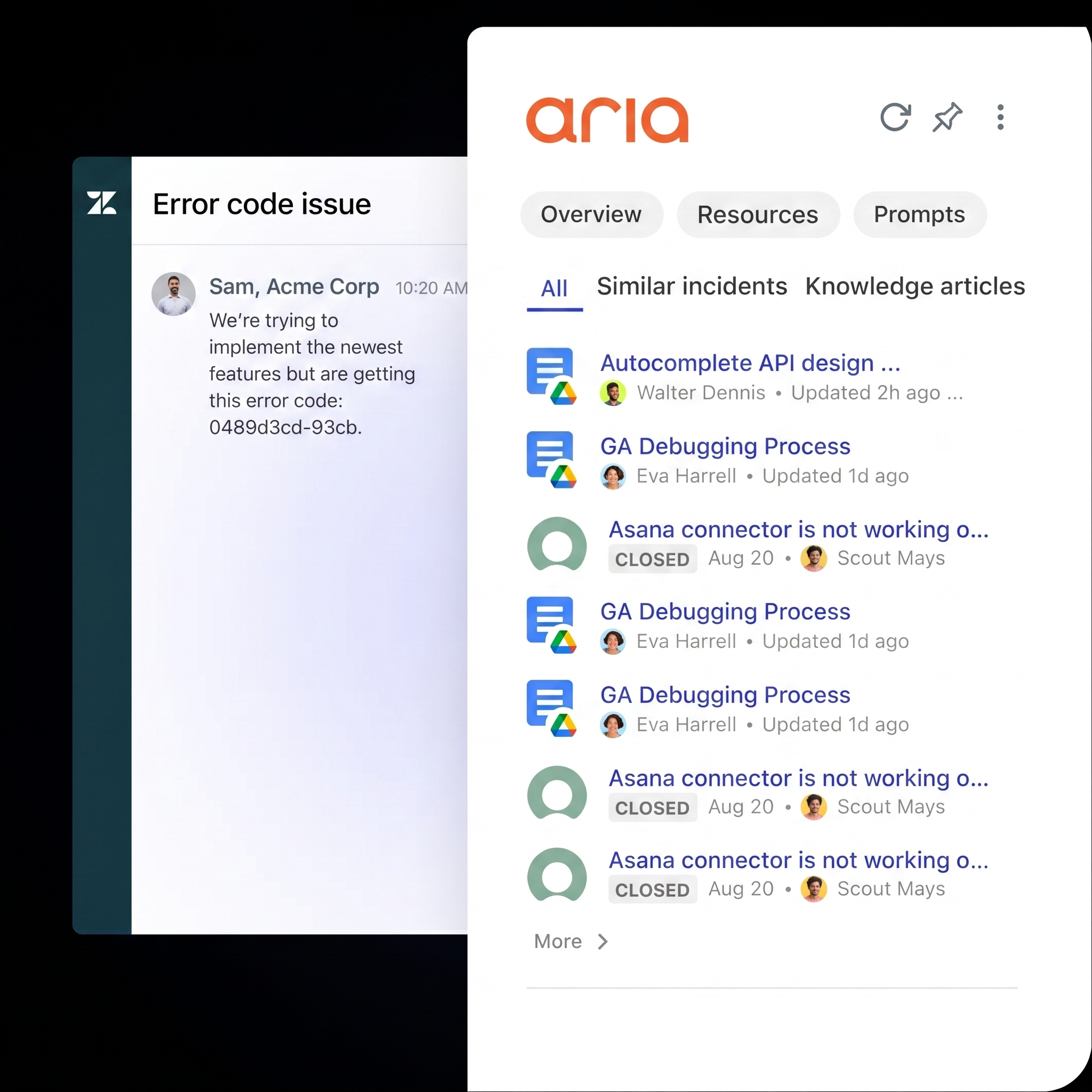
Task: Click Eva Harrell's avatar in the first GA Debugging row
Action: (x=613, y=477)
